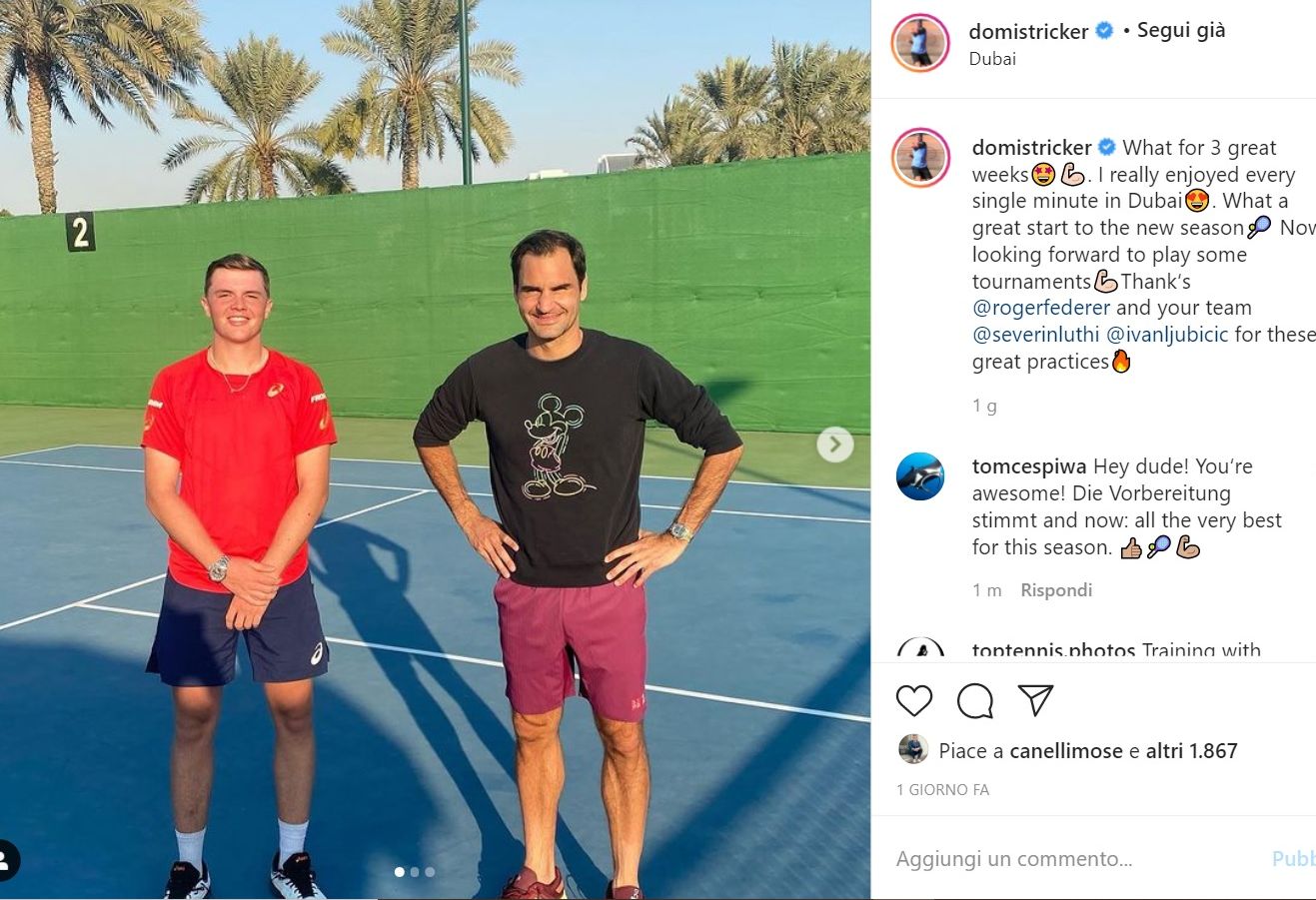Viewport: 1316px width, 900px height.
Task: Open the @rogerfederer mention link
Action: click(1041, 308)
